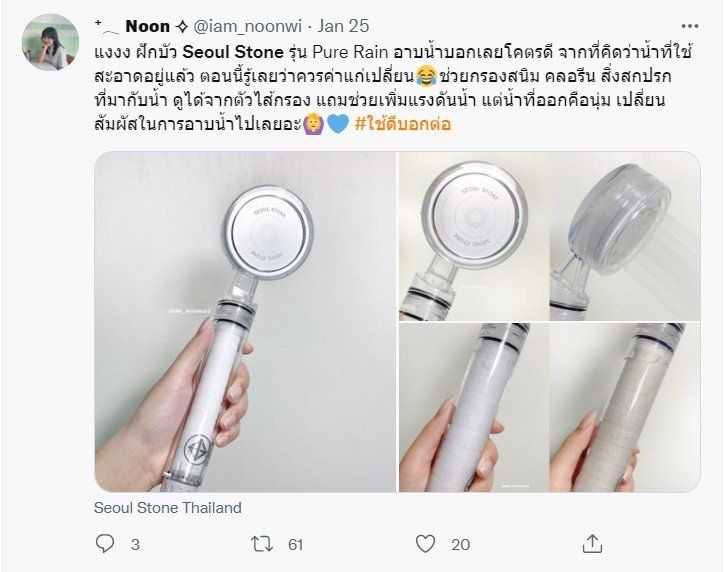The image size is (724, 572).
Task: Click the share upload icon
Action: click(592, 544)
